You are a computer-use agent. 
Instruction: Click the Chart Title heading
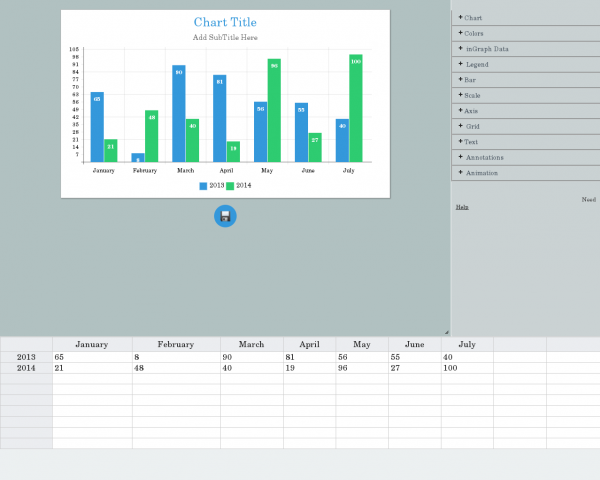tap(225, 22)
